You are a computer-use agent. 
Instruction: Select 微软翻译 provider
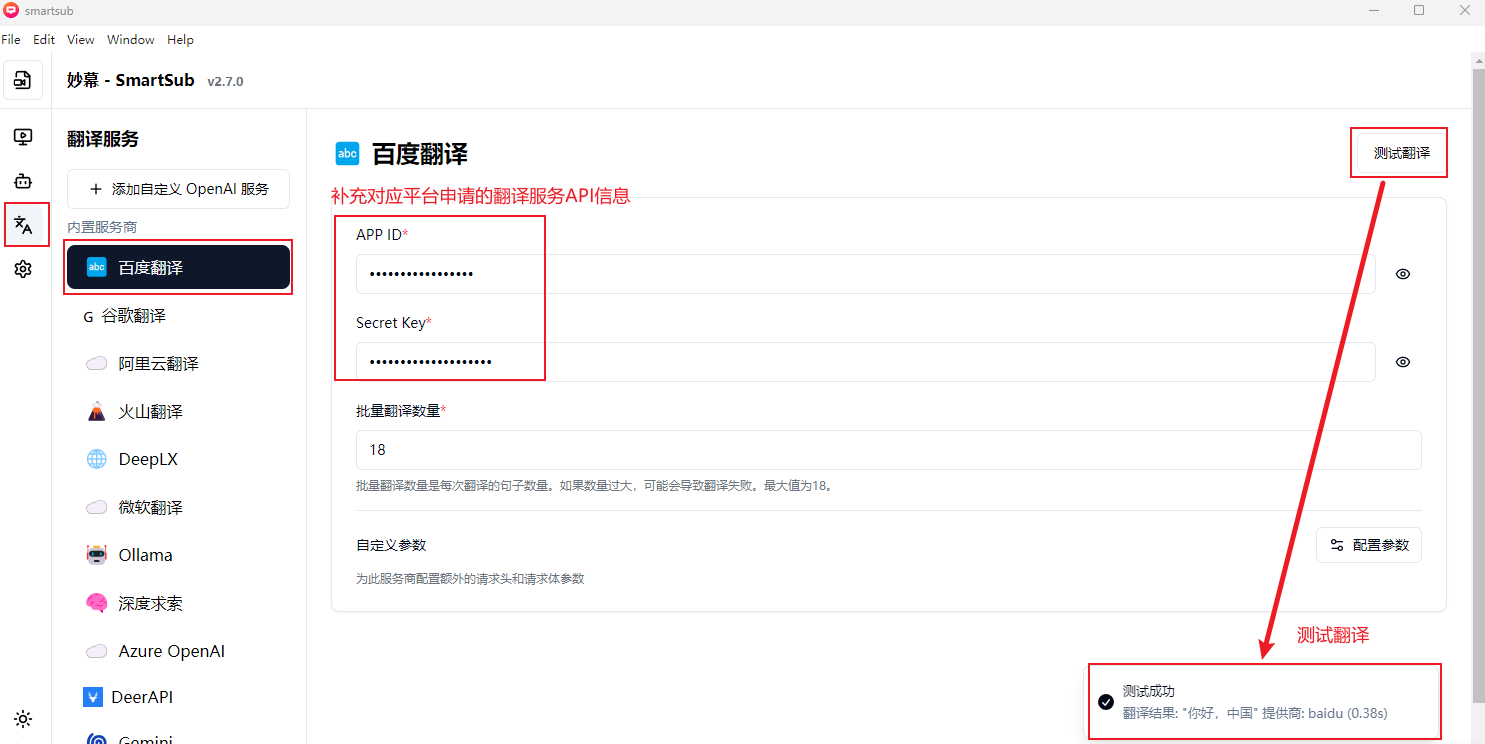point(178,507)
